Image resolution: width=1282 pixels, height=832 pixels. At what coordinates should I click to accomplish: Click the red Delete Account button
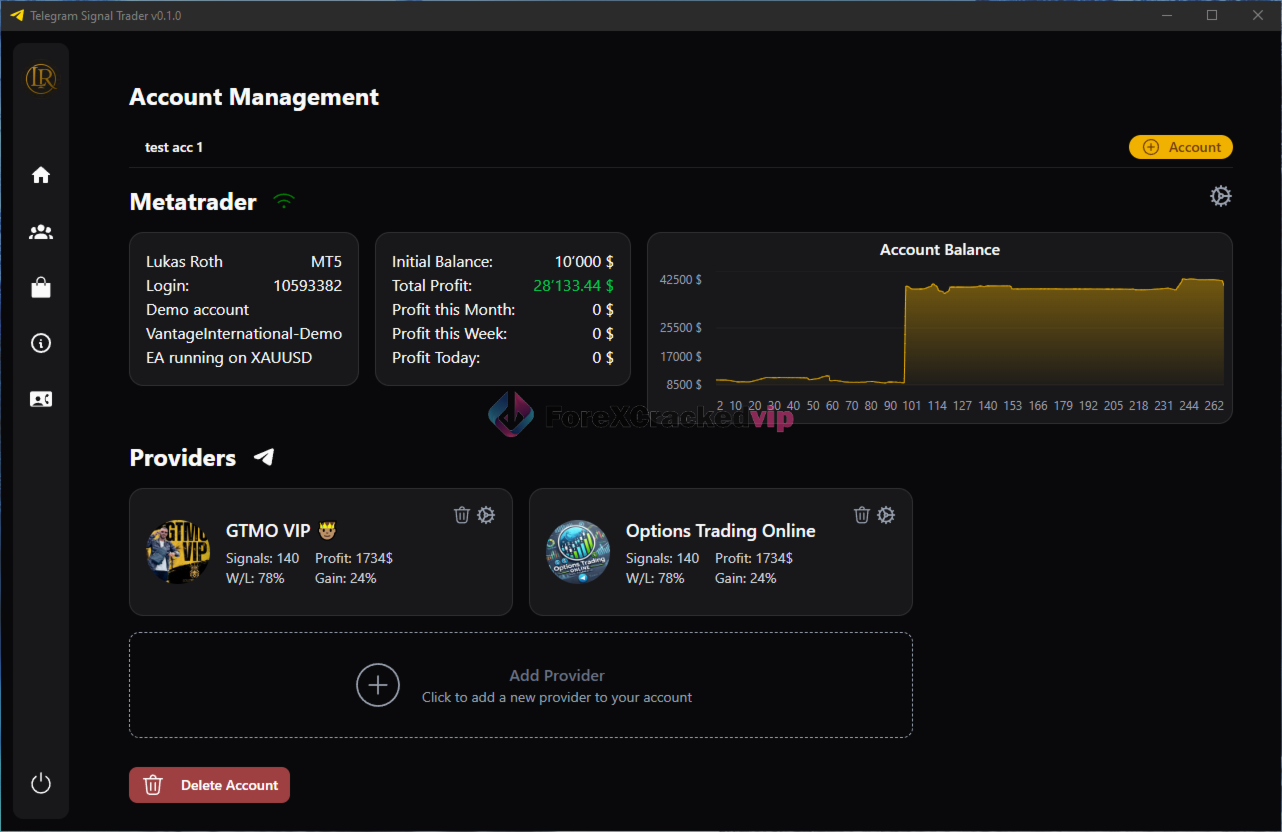point(210,785)
